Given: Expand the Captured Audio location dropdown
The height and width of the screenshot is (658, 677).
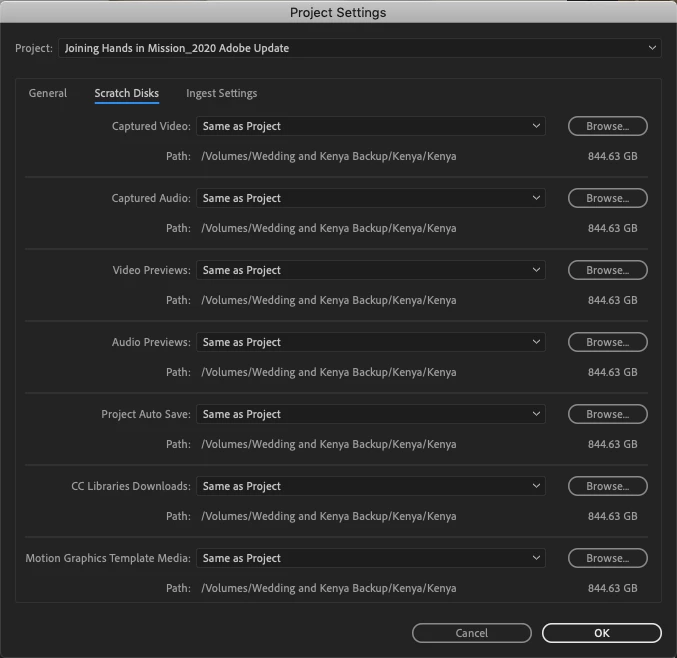Looking at the screenshot, I should tap(371, 198).
